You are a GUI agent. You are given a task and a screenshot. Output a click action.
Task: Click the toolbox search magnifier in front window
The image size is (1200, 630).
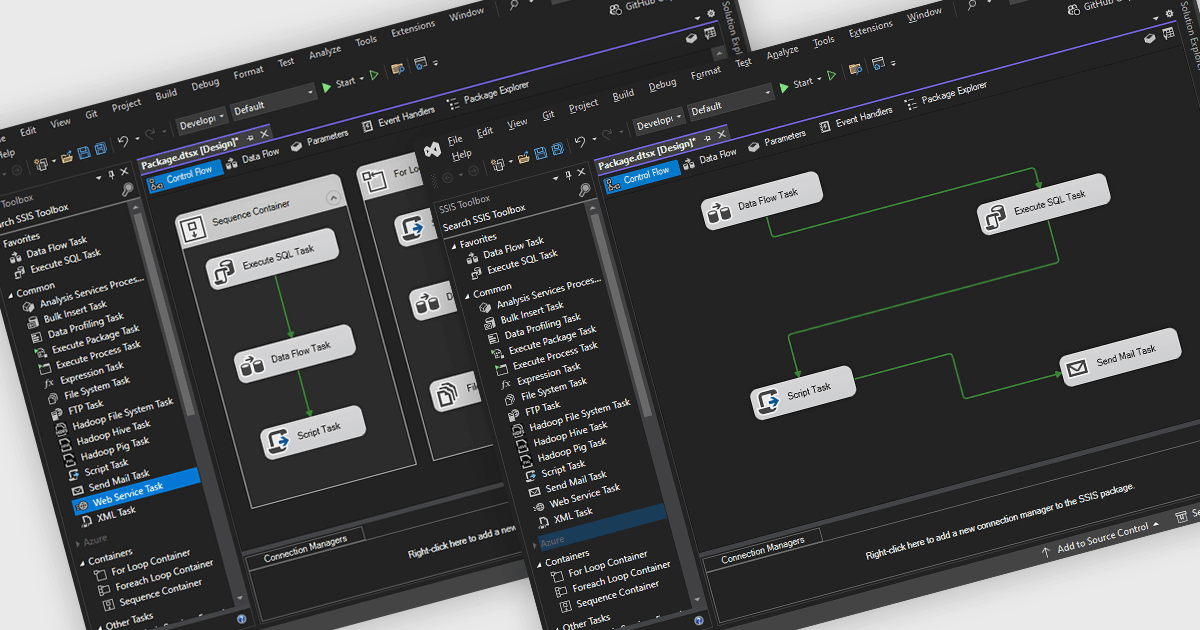pos(584,188)
